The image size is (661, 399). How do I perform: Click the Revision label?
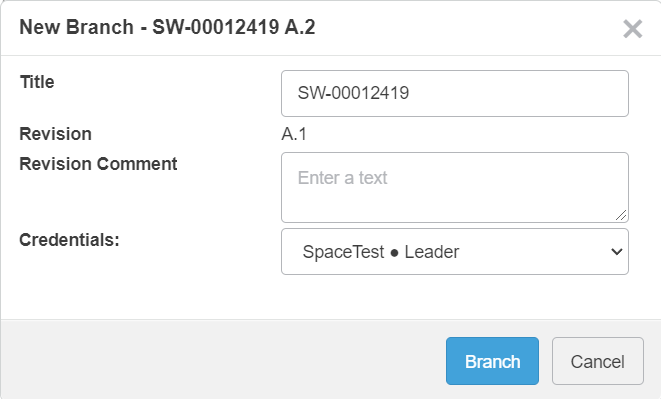point(56,134)
